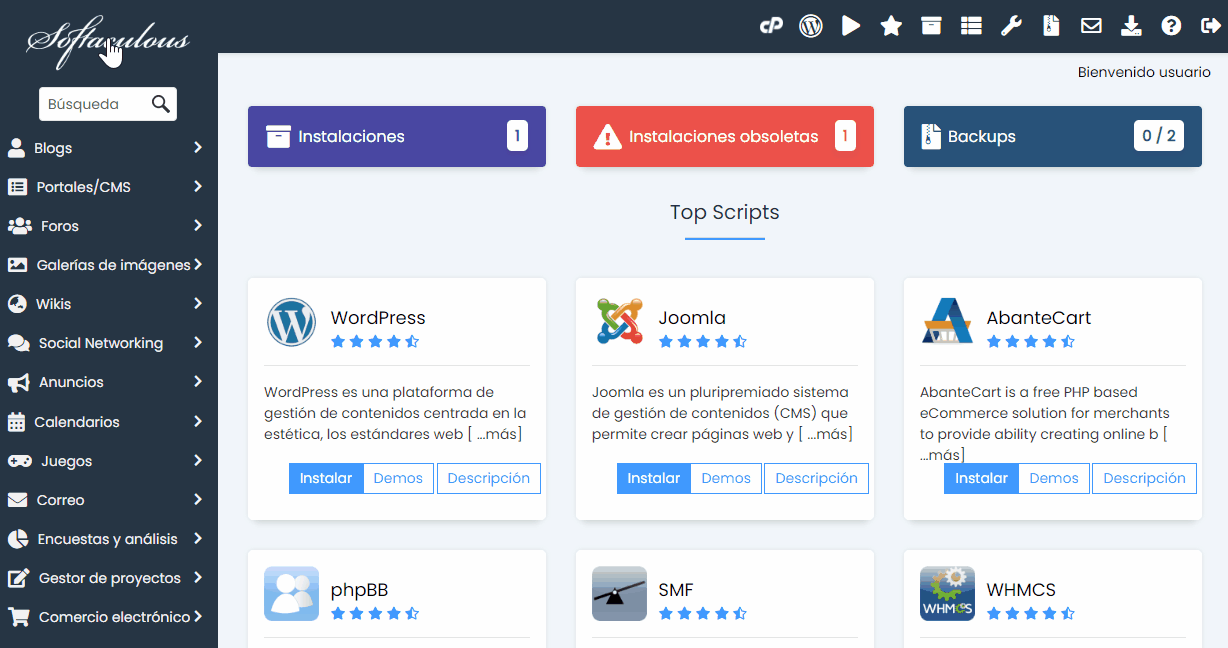Click the Juegos gamepad icon
This screenshot has width=1228, height=648.
20,461
